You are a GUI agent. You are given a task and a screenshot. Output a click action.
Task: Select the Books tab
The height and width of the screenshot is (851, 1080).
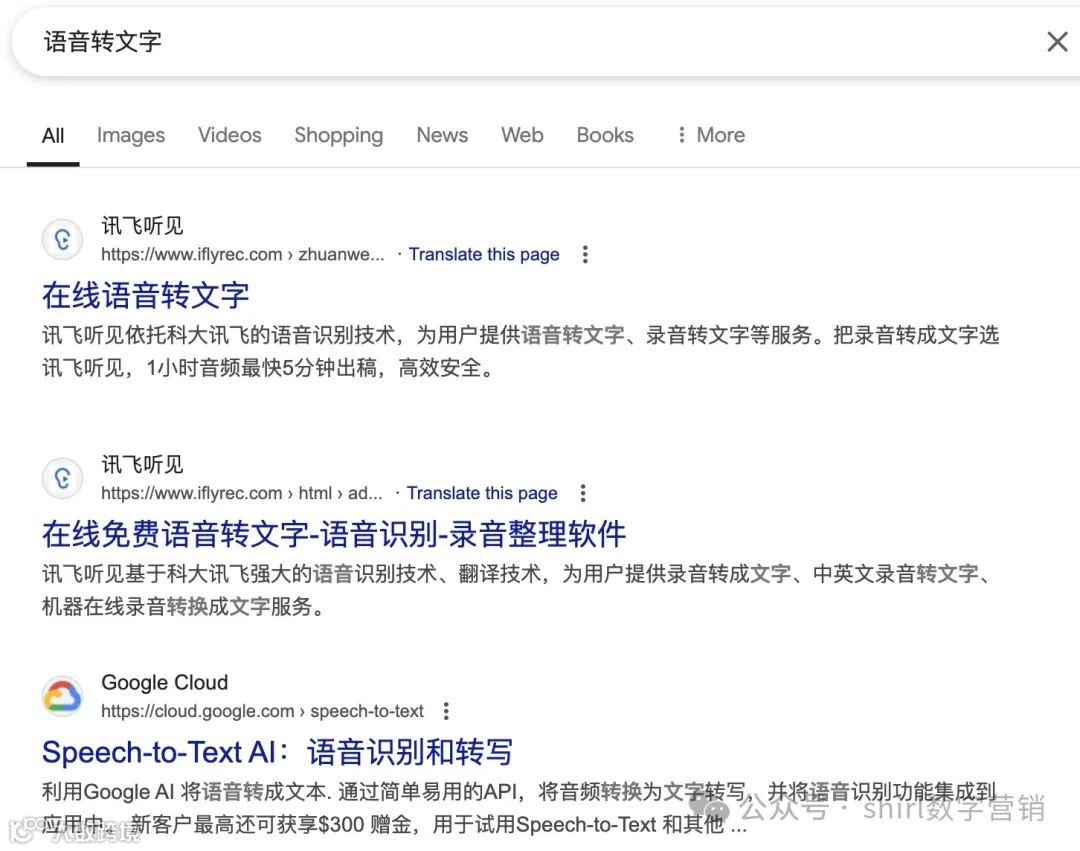[605, 135]
